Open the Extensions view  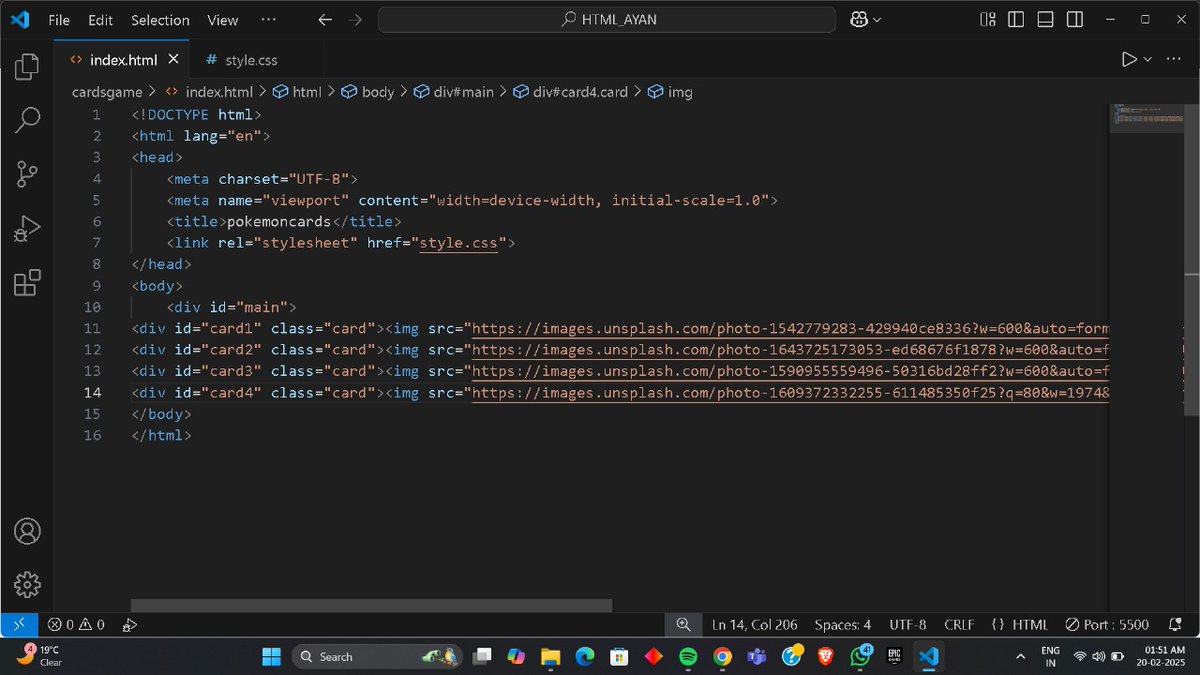click(27, 283)
